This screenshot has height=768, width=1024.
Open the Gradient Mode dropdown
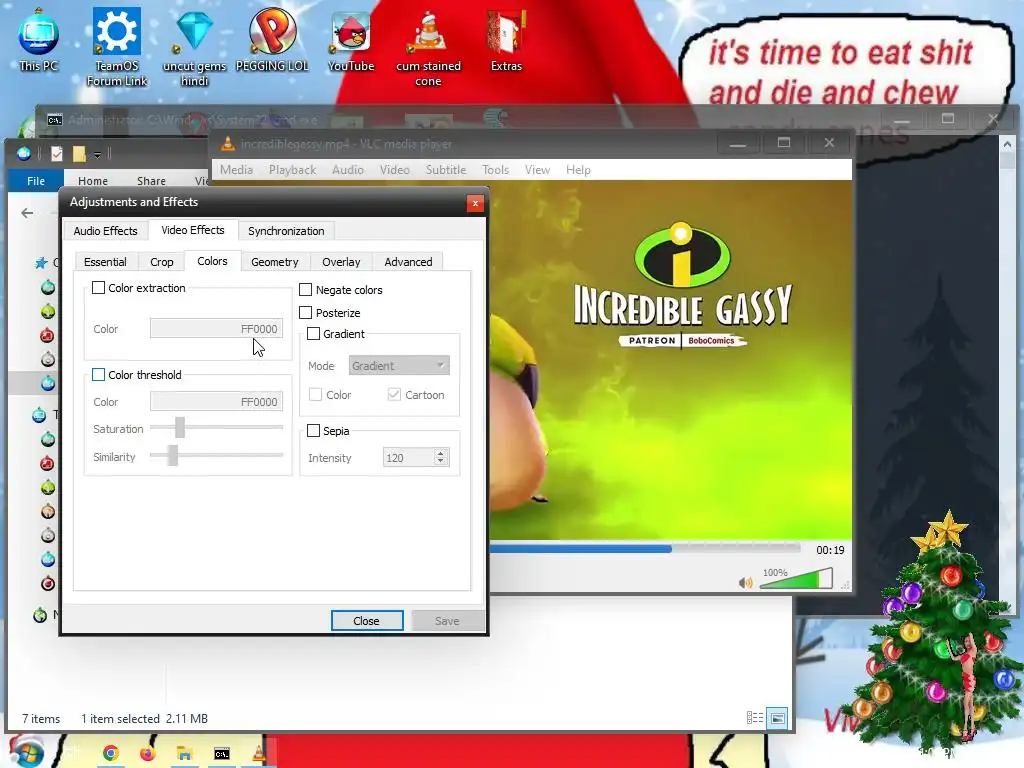(399, 366)
